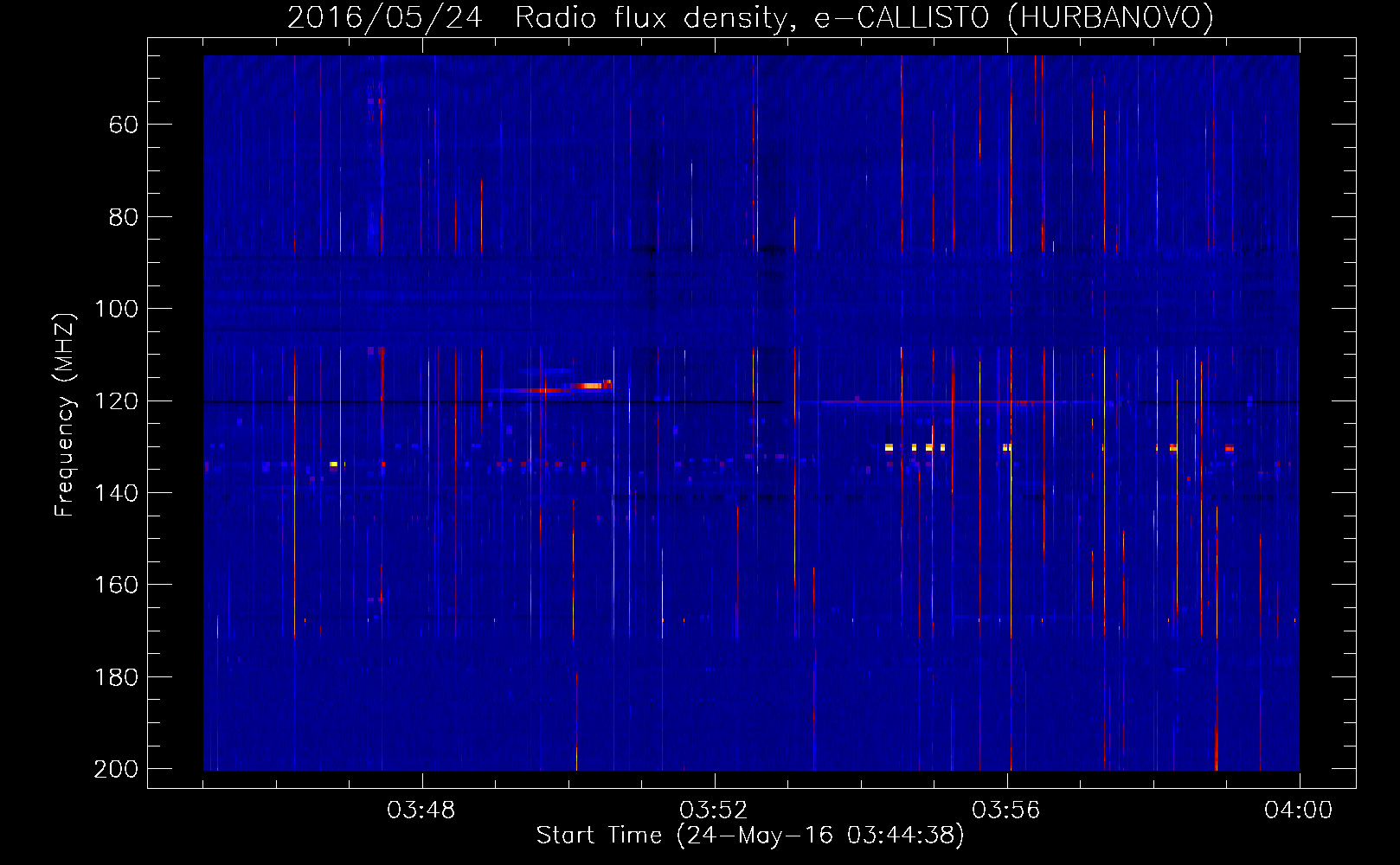Click the 04:00 time tick label
The image size is (1400, 865).
[1299, 811]
